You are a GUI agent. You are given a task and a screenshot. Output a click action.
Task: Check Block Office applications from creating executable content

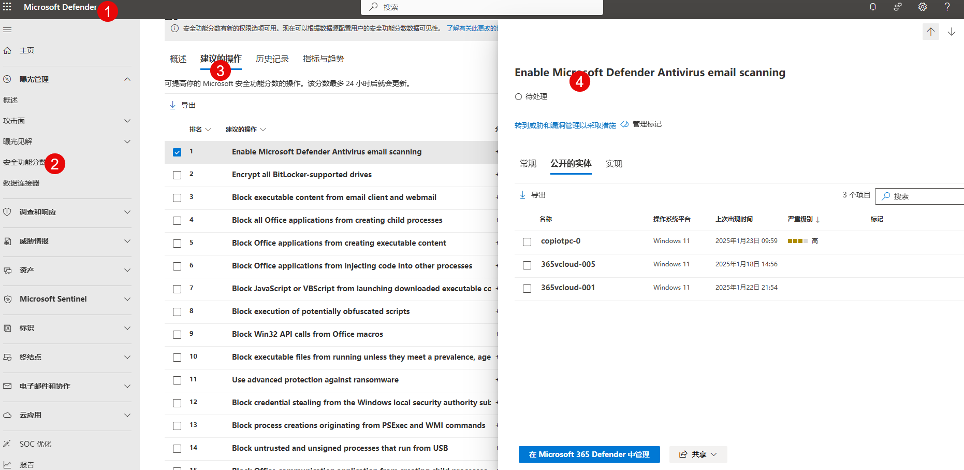tap(177, 243)
